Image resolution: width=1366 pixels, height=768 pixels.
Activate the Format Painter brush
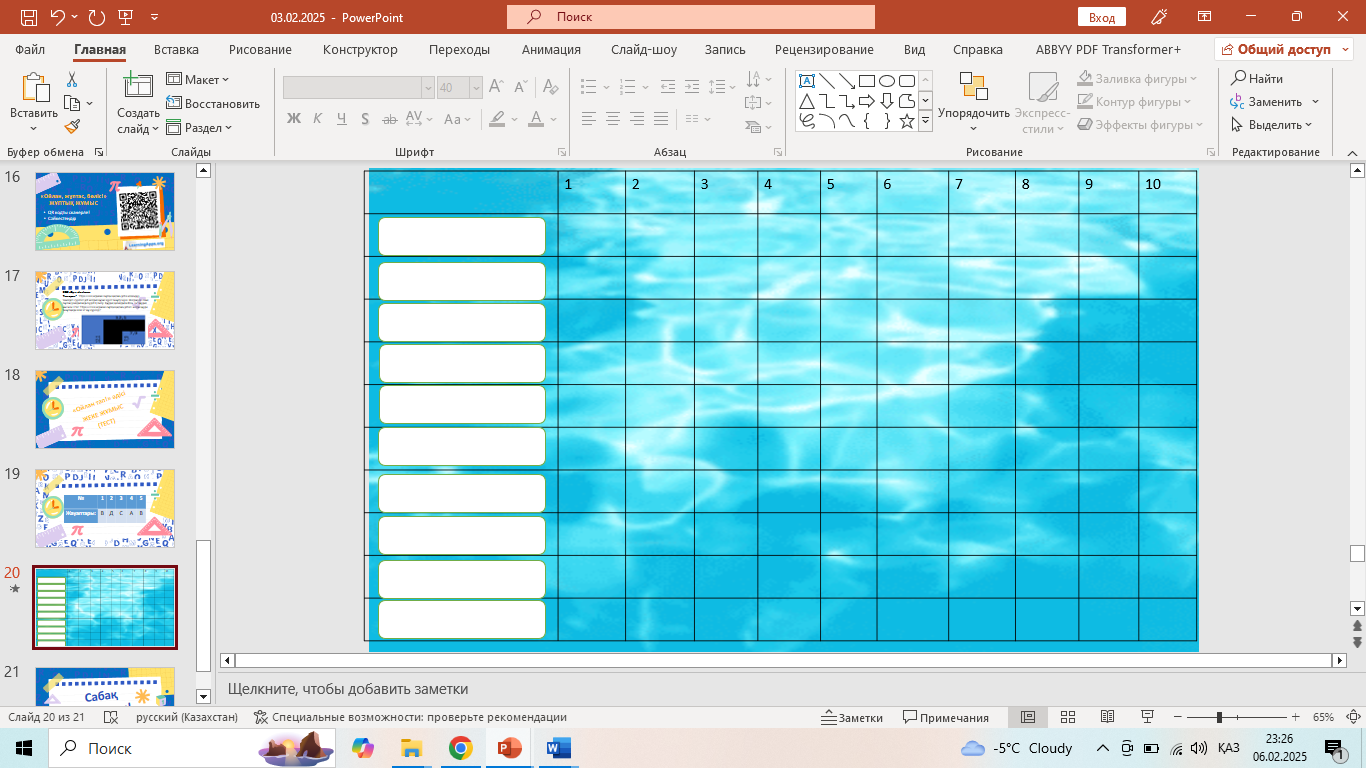[72, 127]
